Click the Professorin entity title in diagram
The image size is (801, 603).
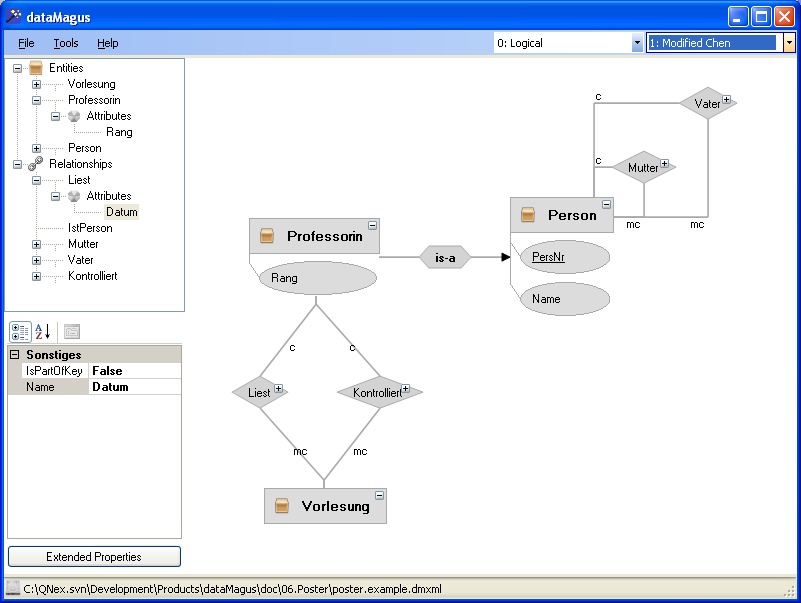324,236
